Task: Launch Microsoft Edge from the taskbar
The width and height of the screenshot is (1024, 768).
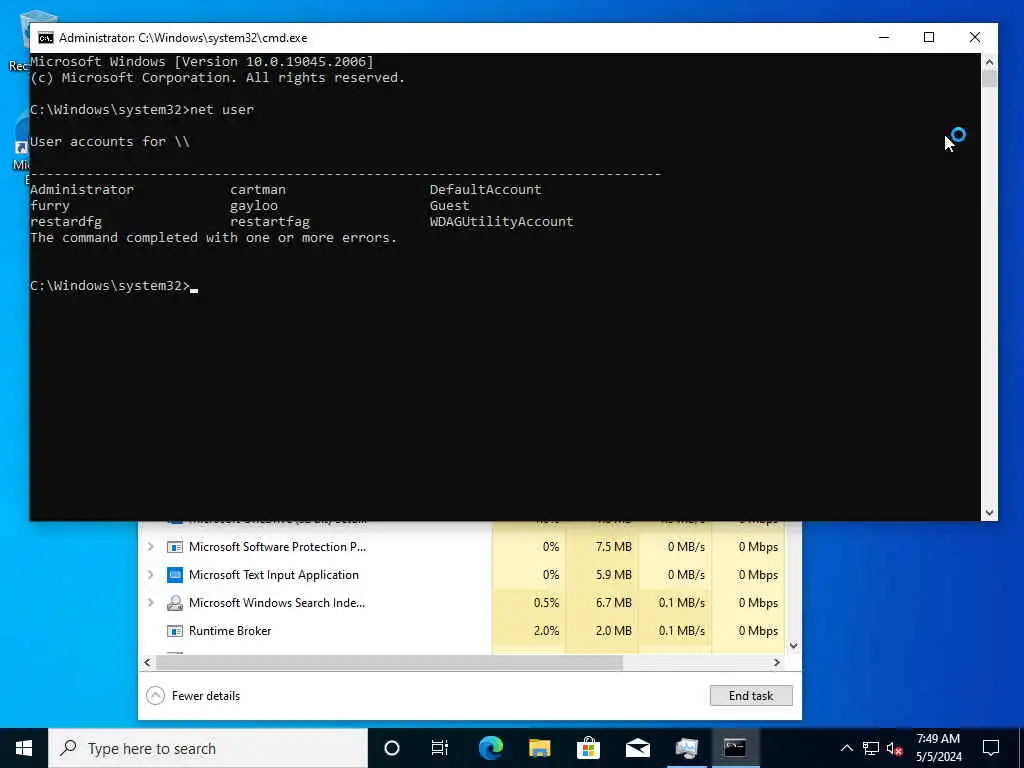Action: point(490,748)
